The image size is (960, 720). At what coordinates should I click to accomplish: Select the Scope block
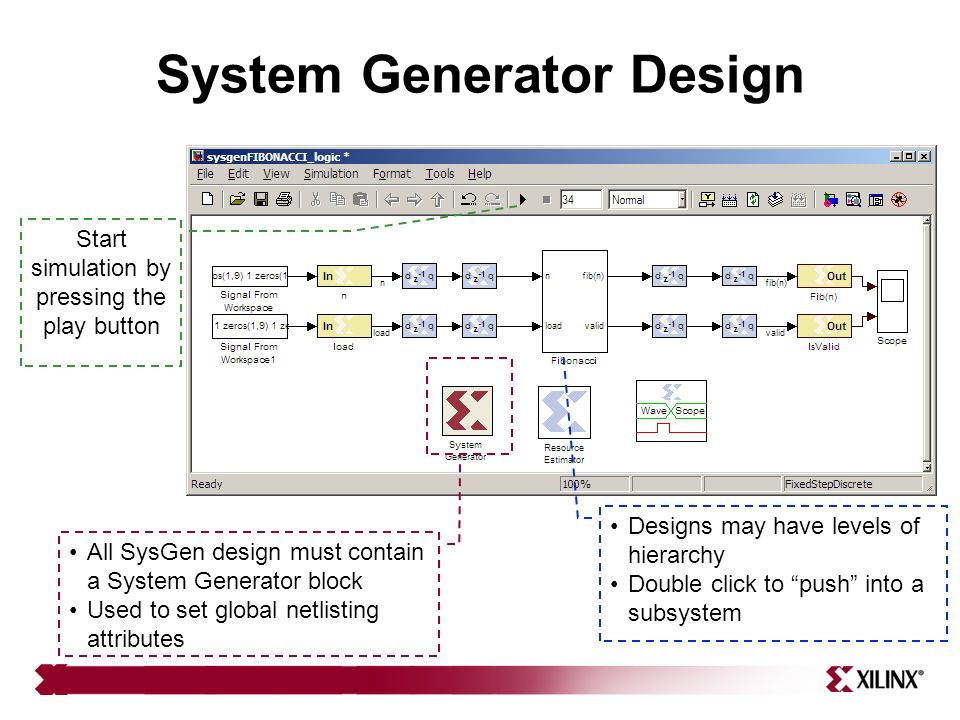click(892, 301)
